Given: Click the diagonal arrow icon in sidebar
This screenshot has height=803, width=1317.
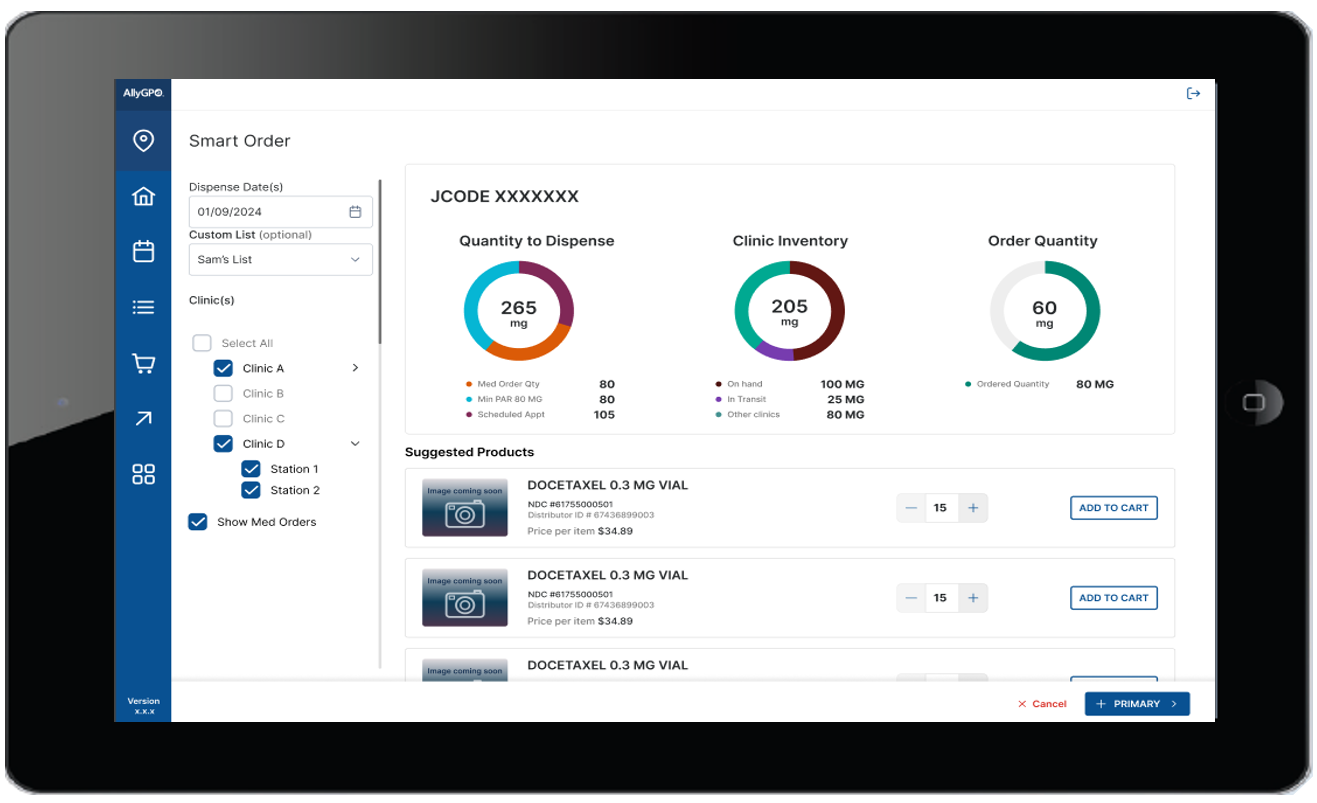Looking at the screenshot, I should coord(143,418).
